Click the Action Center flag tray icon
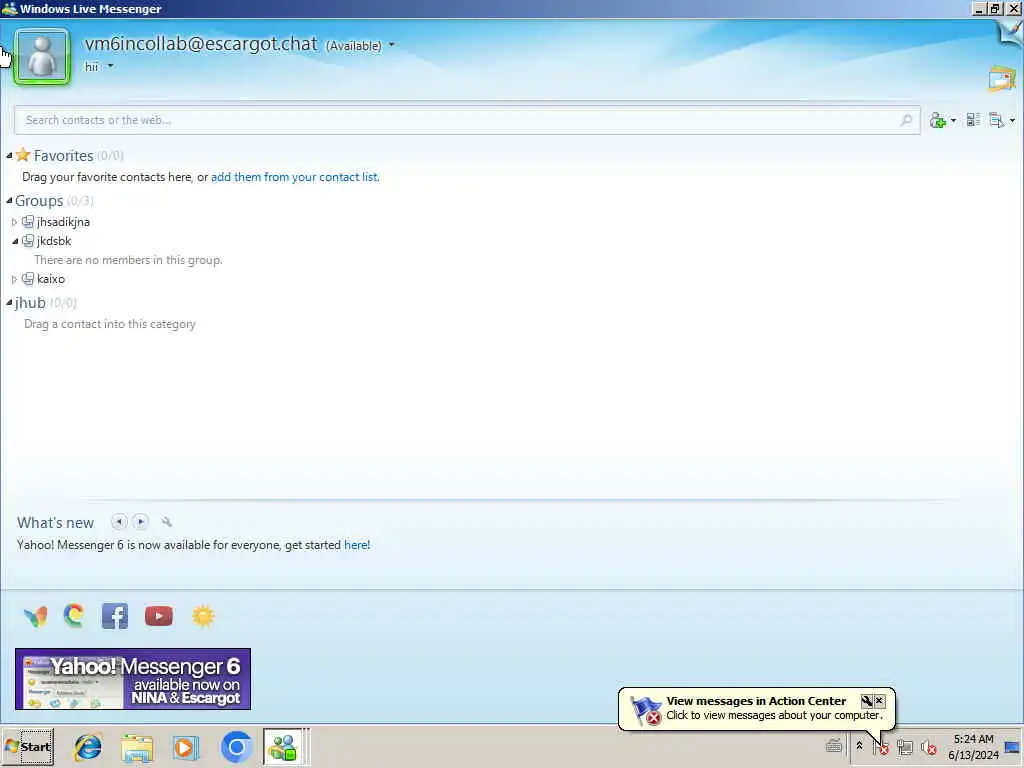The width and height of the screenshot is (1024, 768). pyautogui.click(x=880, y=746)
